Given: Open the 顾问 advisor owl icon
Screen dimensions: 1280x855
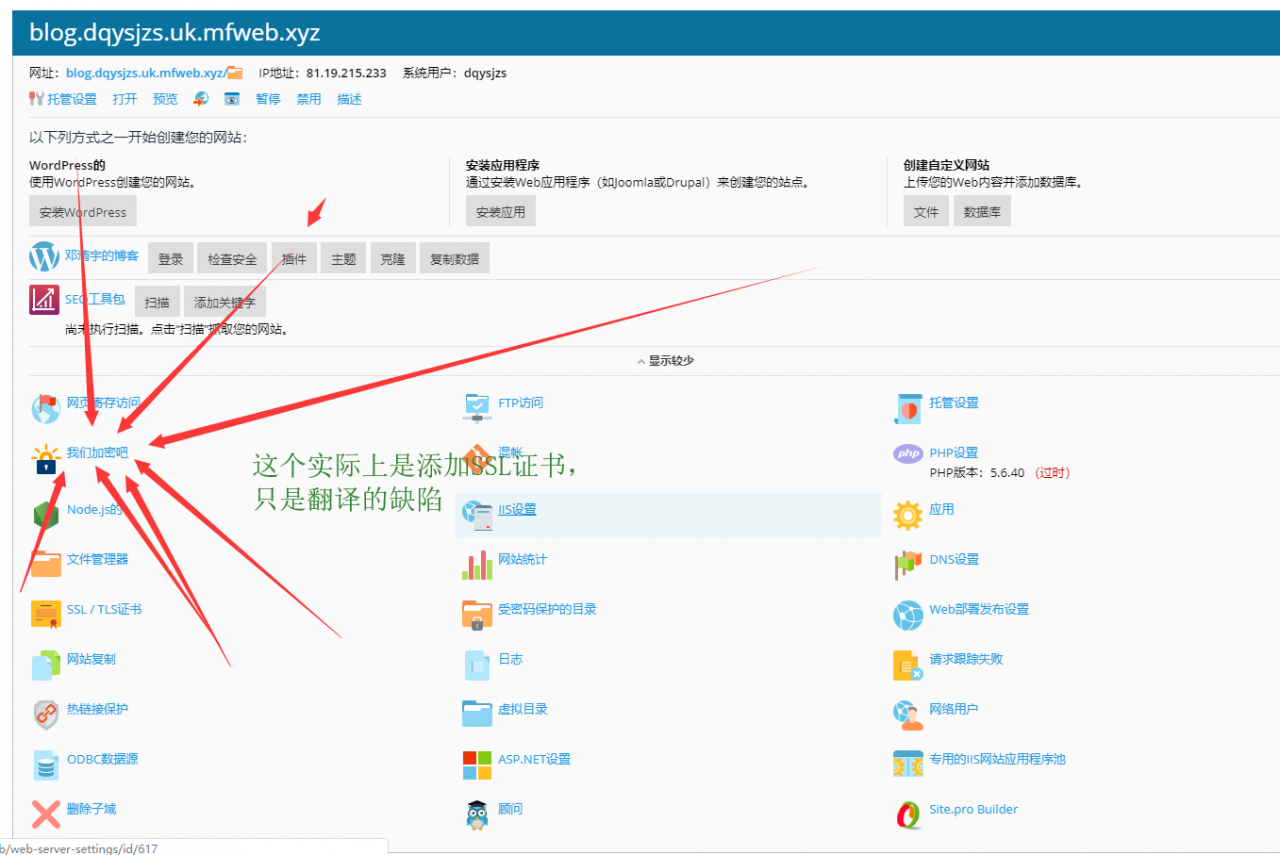Looking at the screenshot, I should pos(477,814).
